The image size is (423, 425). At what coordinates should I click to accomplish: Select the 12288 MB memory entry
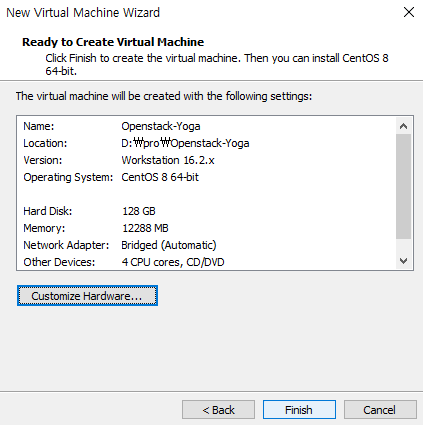click(145, 228)
